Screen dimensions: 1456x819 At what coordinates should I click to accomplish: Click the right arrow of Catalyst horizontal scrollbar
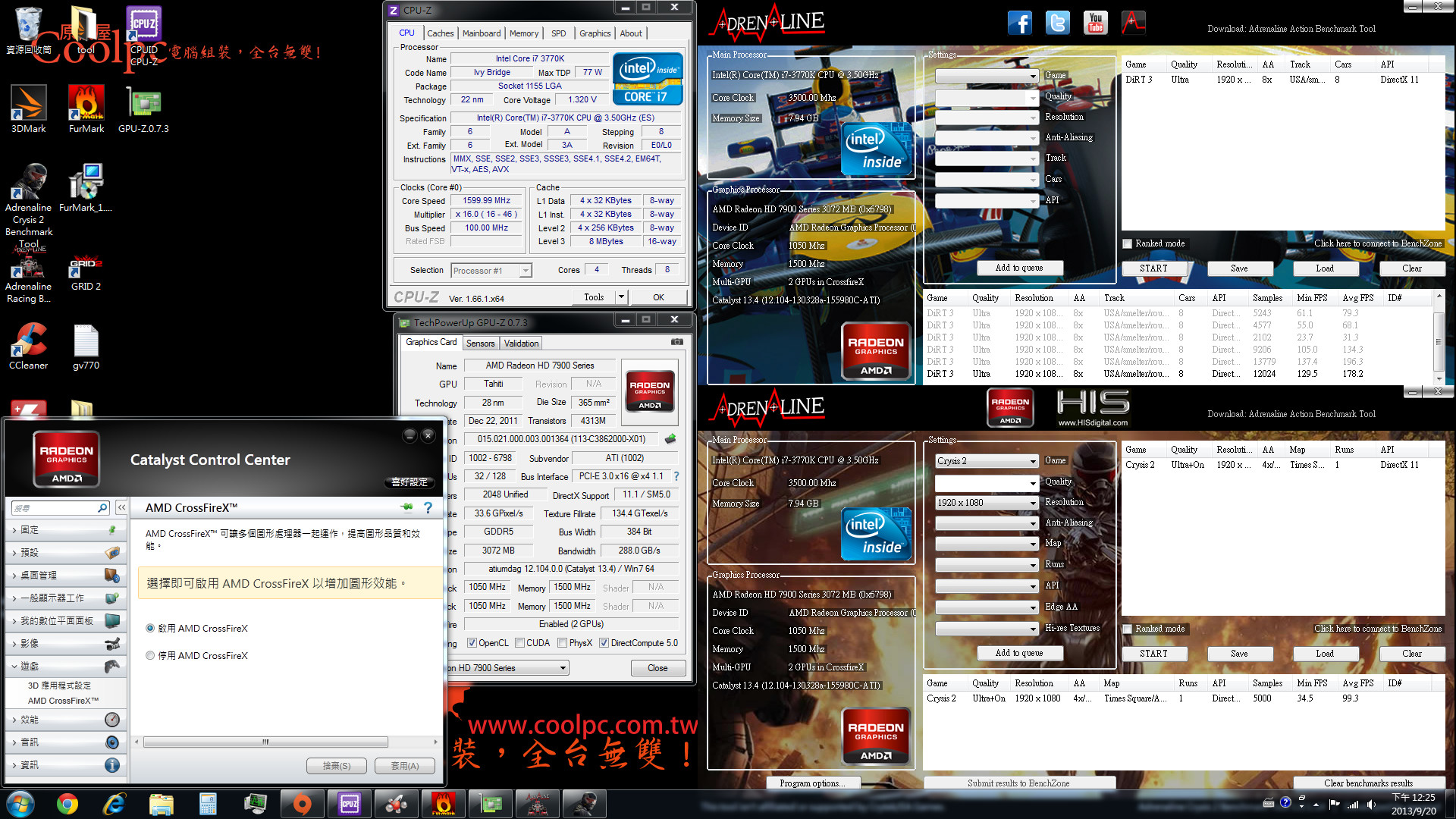pos(435,742)
